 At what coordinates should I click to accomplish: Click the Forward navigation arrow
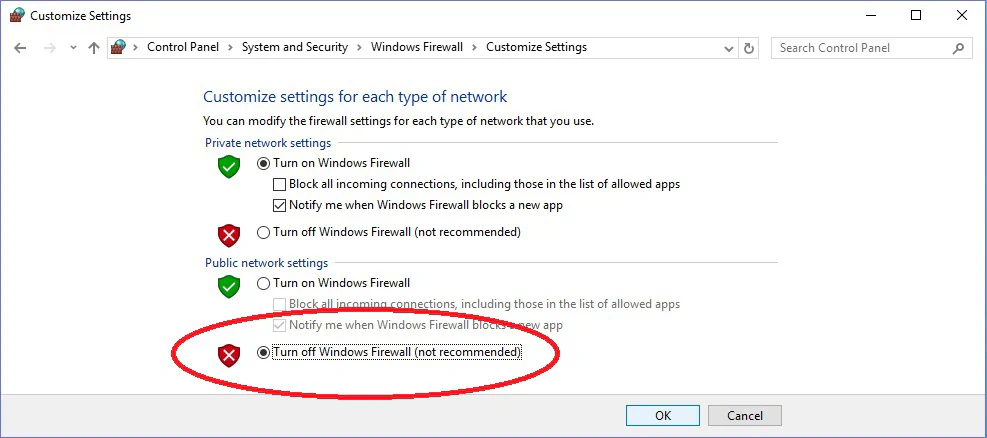coord(48,48)
